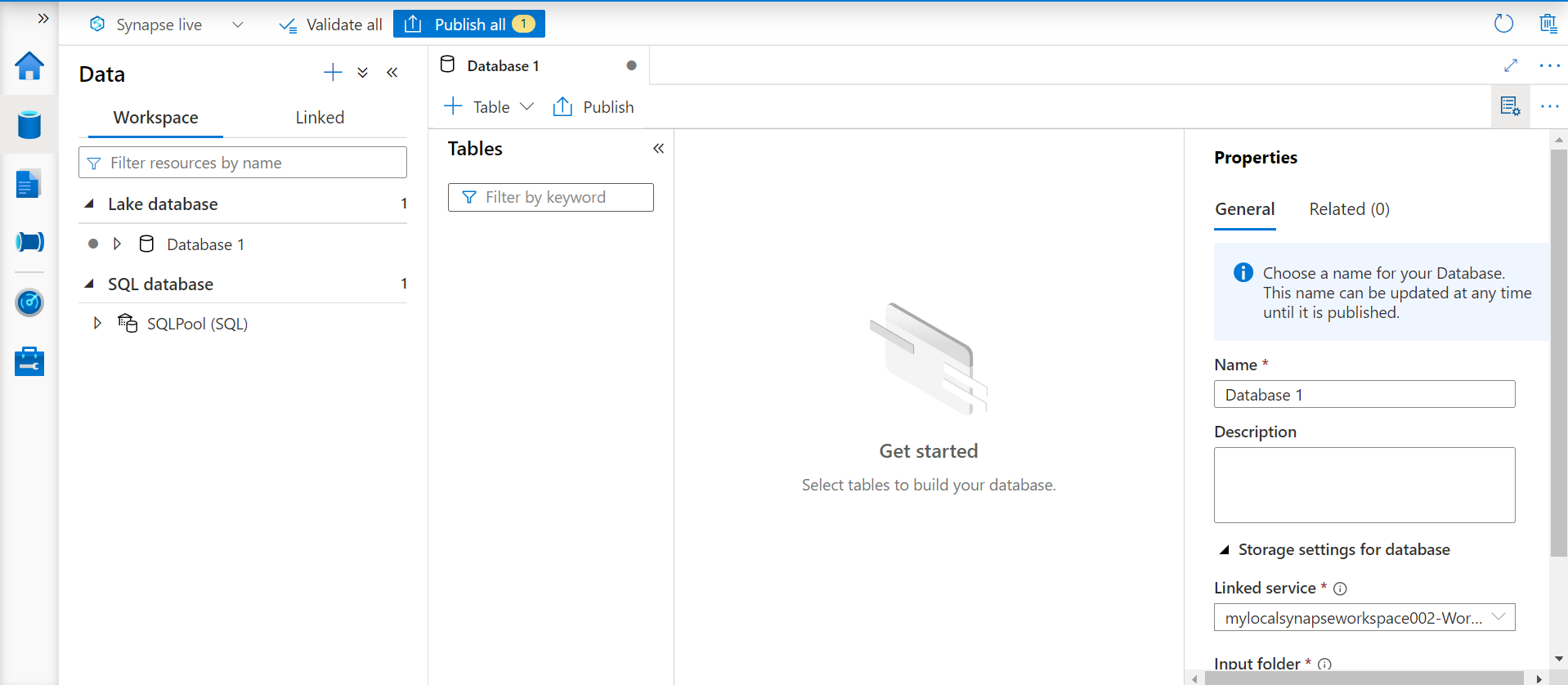Open the Home hub icon
Screen dimensions: 1568x685
tap(29, 66)
